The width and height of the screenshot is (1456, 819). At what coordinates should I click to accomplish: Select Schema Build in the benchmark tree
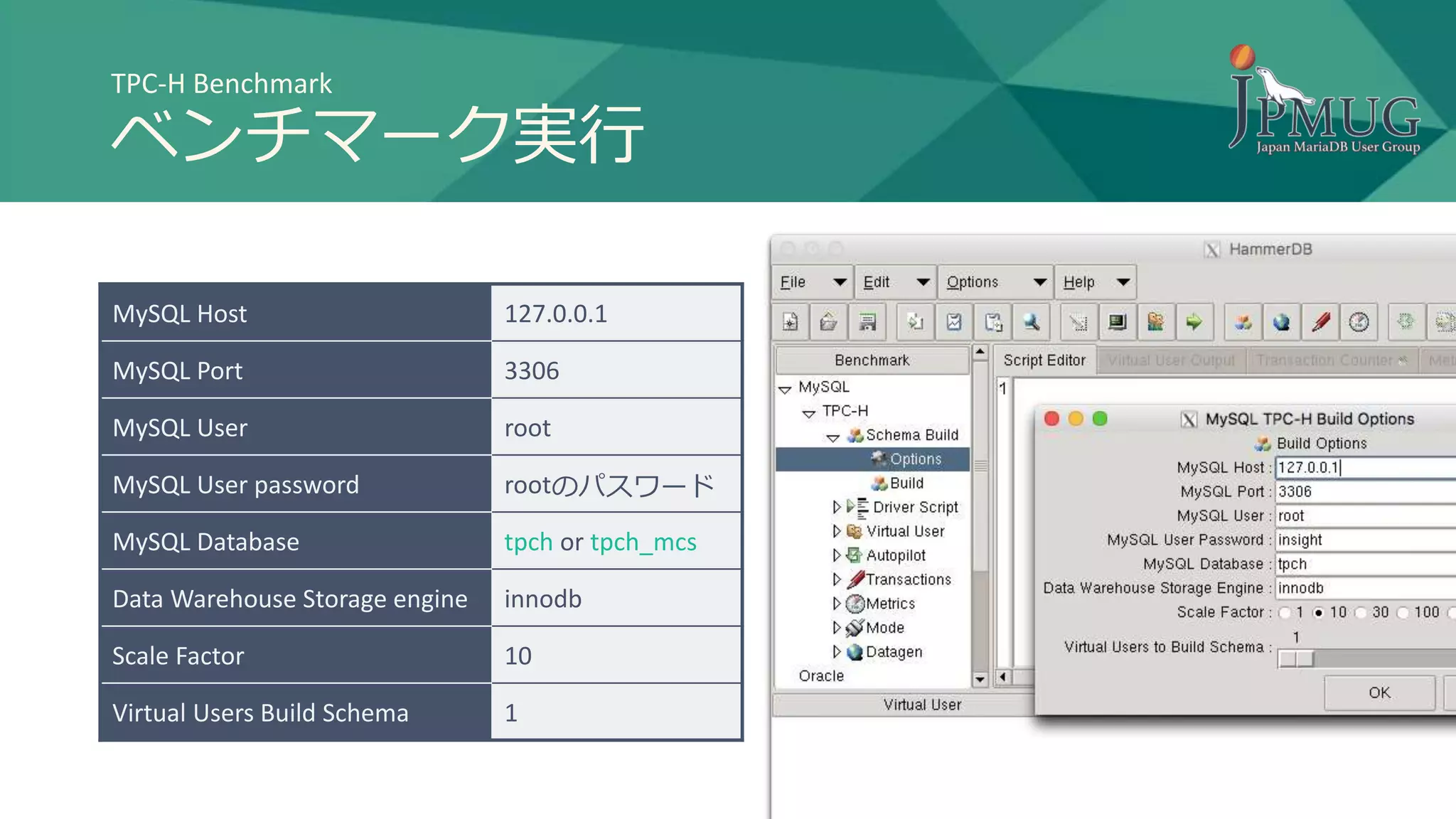912,435
